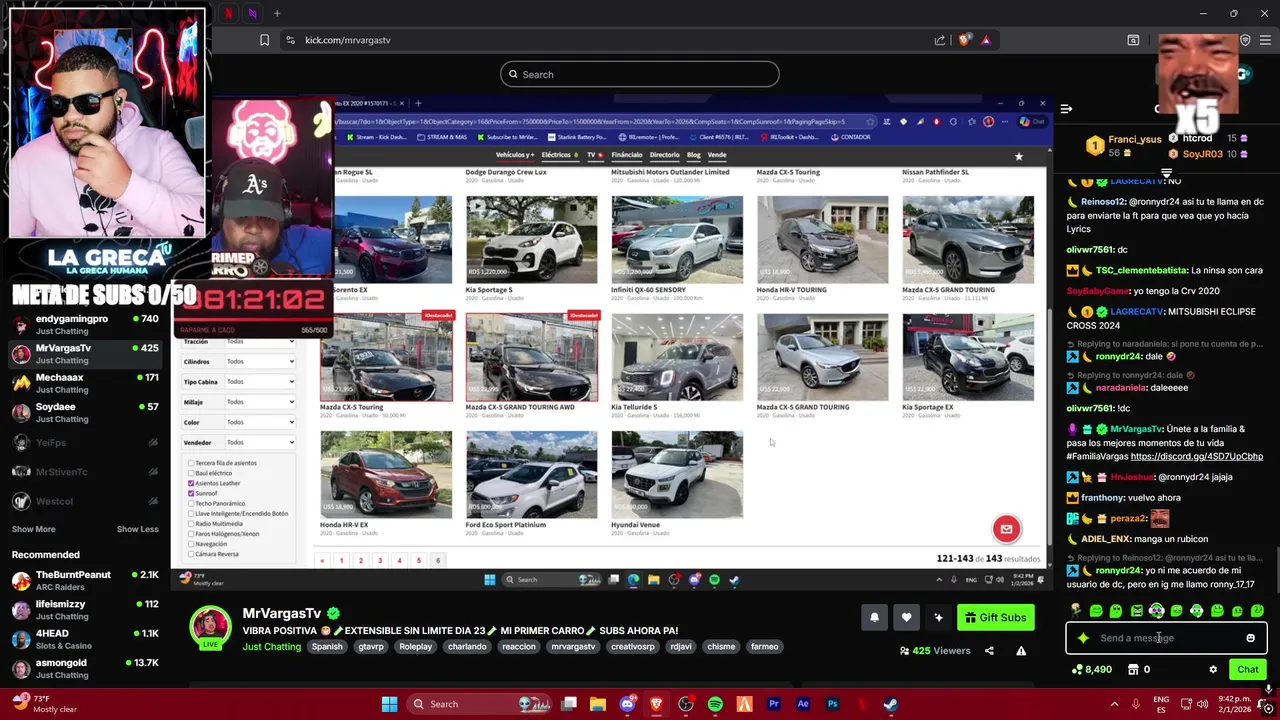
Task: Expand the Eléctricos menu on listing site
Action: (x=559, y=155)
